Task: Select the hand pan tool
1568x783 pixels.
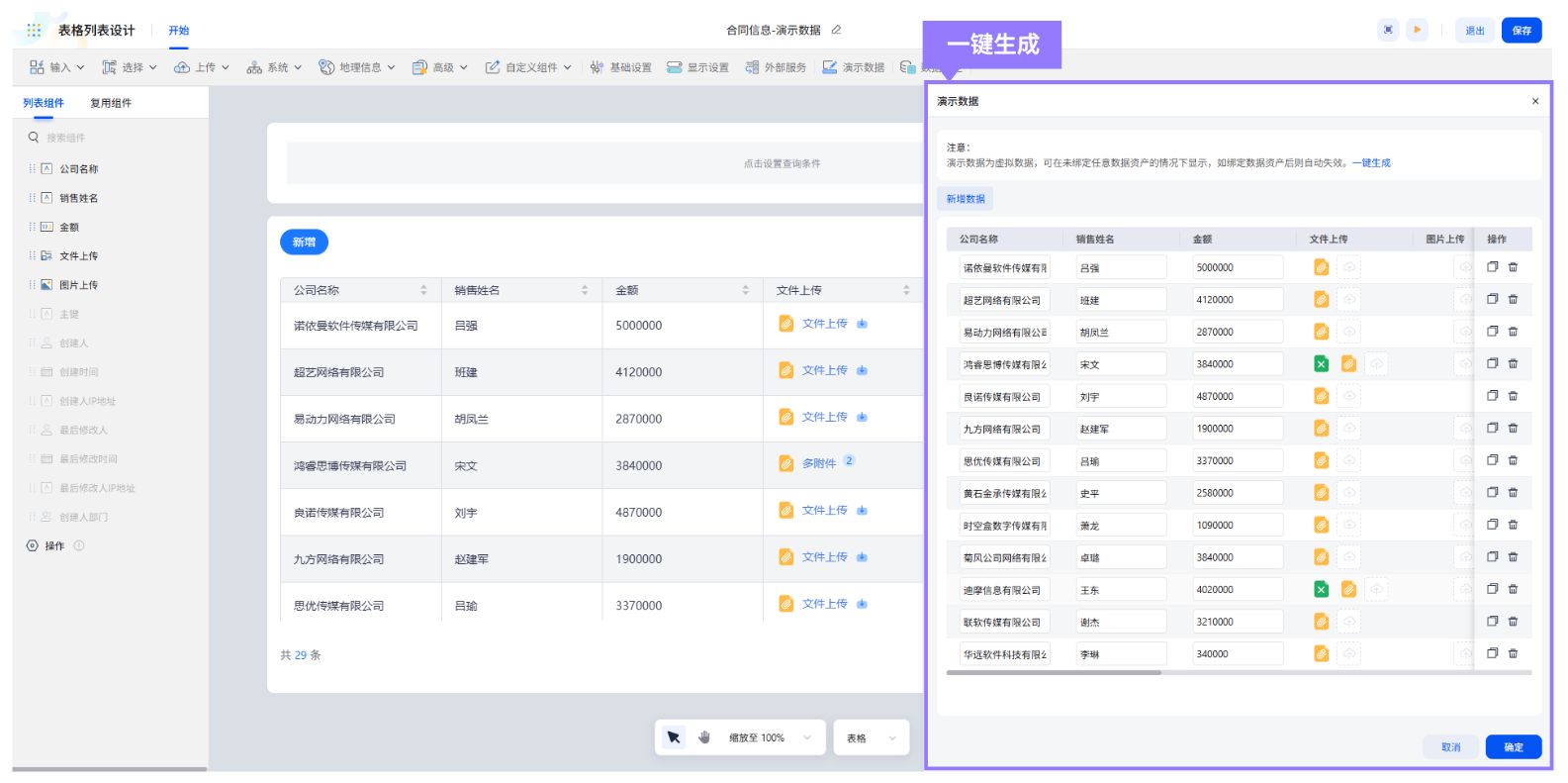Action: point(704,737)
